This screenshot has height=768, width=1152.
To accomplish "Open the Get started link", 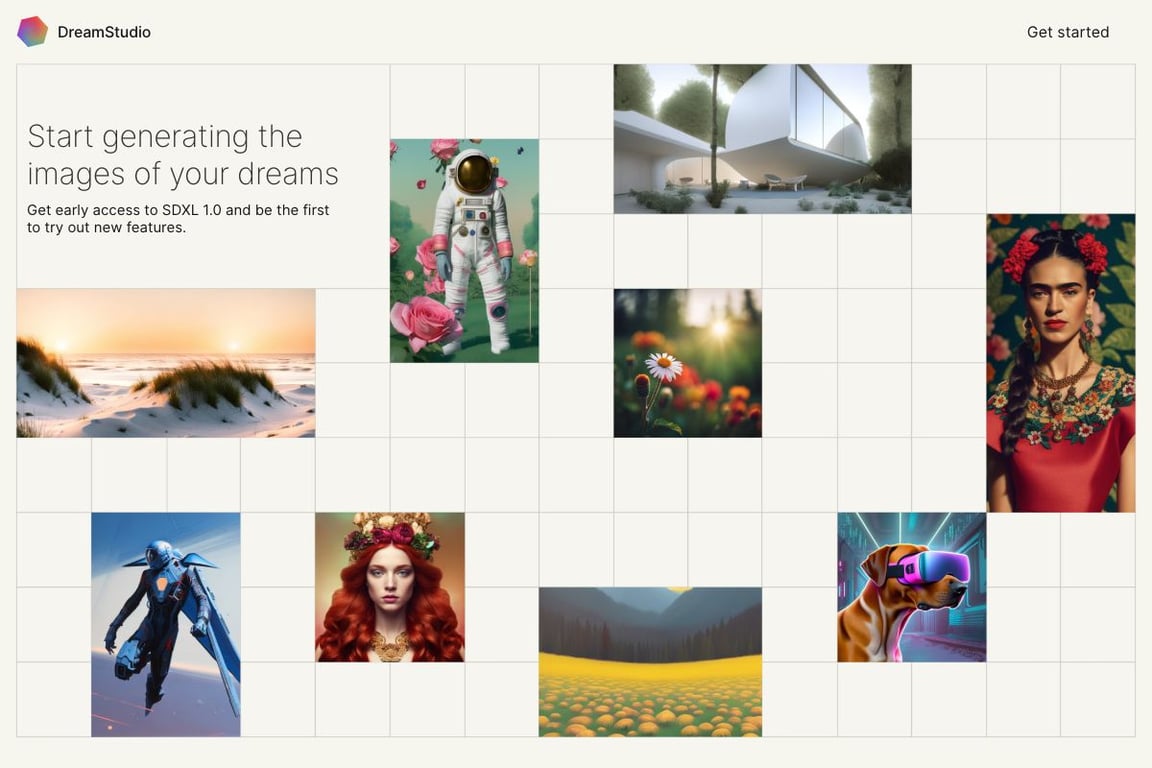I will click(x=1068, y=32).
